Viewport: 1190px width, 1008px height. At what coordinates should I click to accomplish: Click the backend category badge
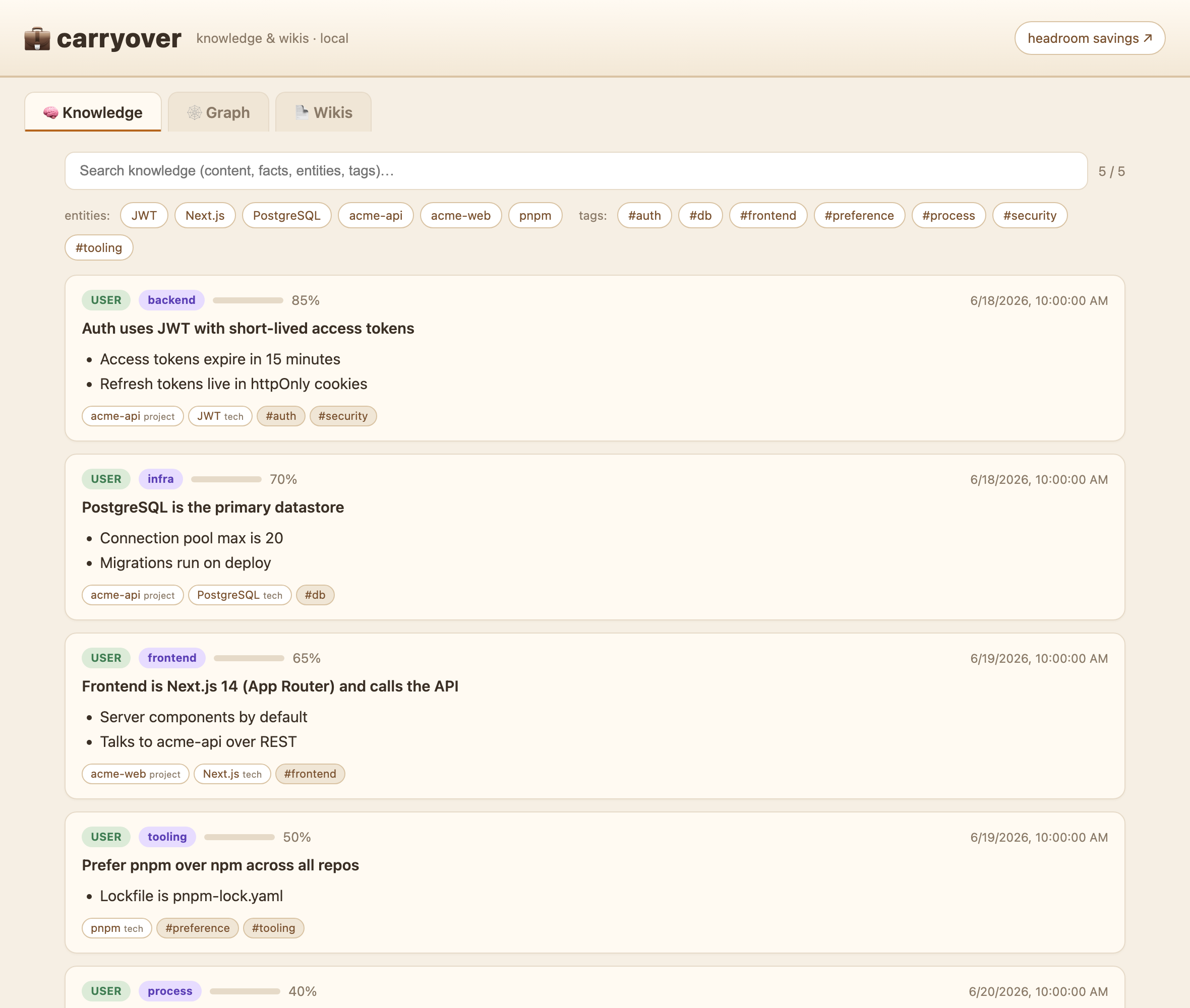[x=171, y=300]
